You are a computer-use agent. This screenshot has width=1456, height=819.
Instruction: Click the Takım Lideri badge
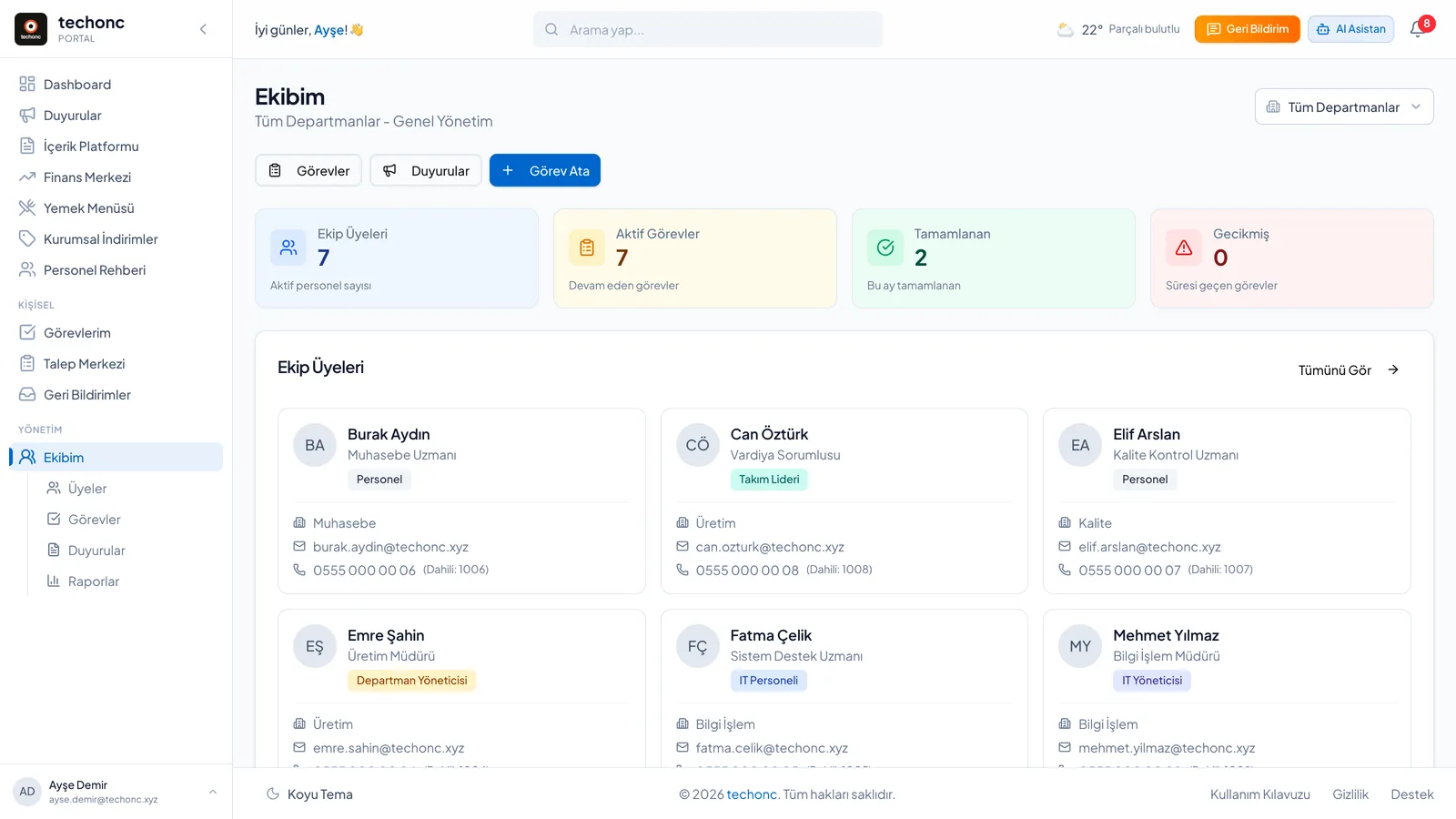(769, 480)
